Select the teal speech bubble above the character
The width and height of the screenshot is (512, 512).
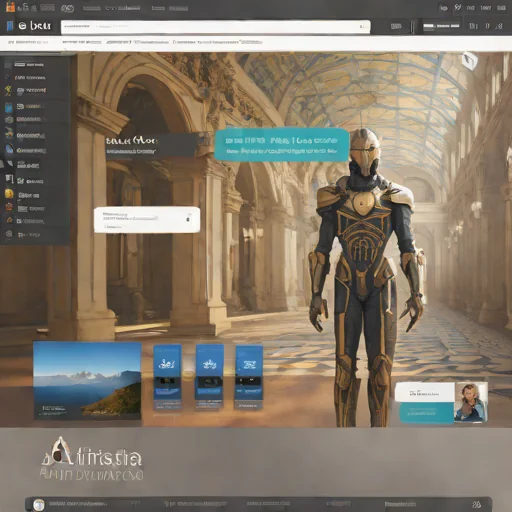[x=281, y=145]
